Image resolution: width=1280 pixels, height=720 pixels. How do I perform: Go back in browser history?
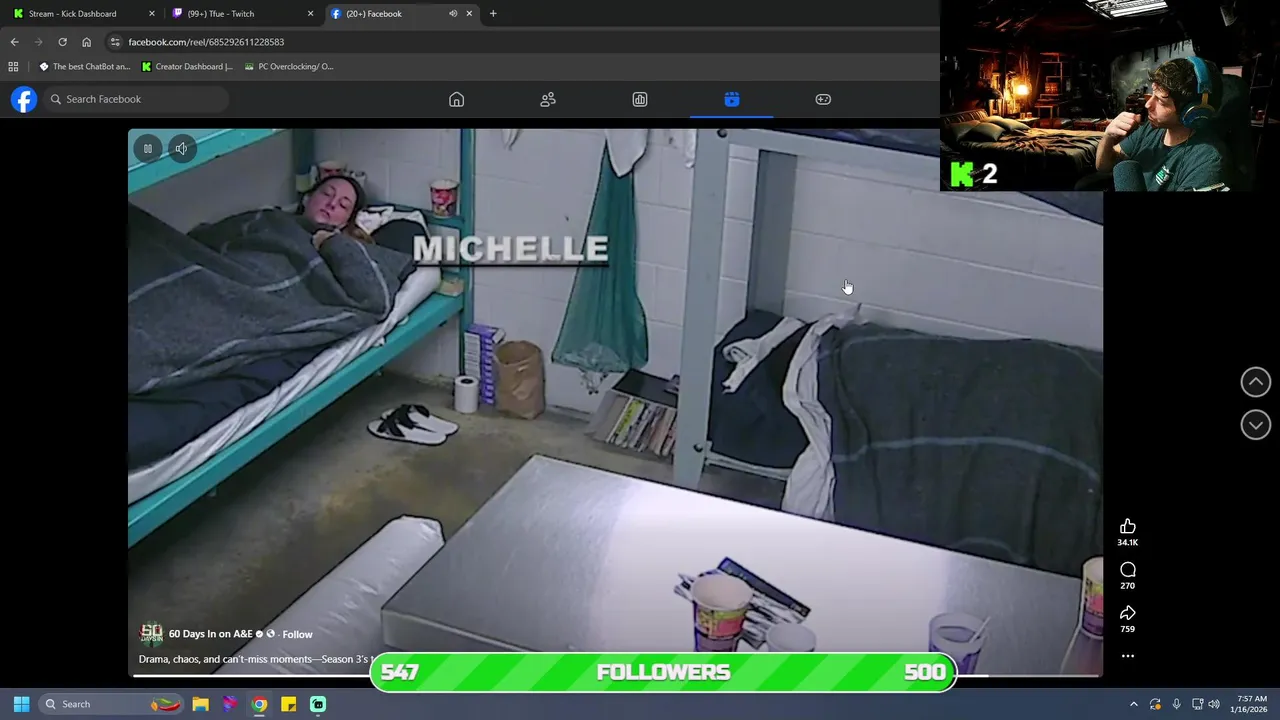click(x=14, y=42)
